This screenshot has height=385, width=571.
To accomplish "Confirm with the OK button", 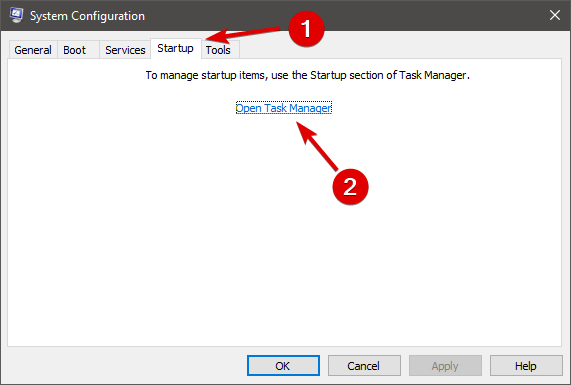I will point(283,365).
